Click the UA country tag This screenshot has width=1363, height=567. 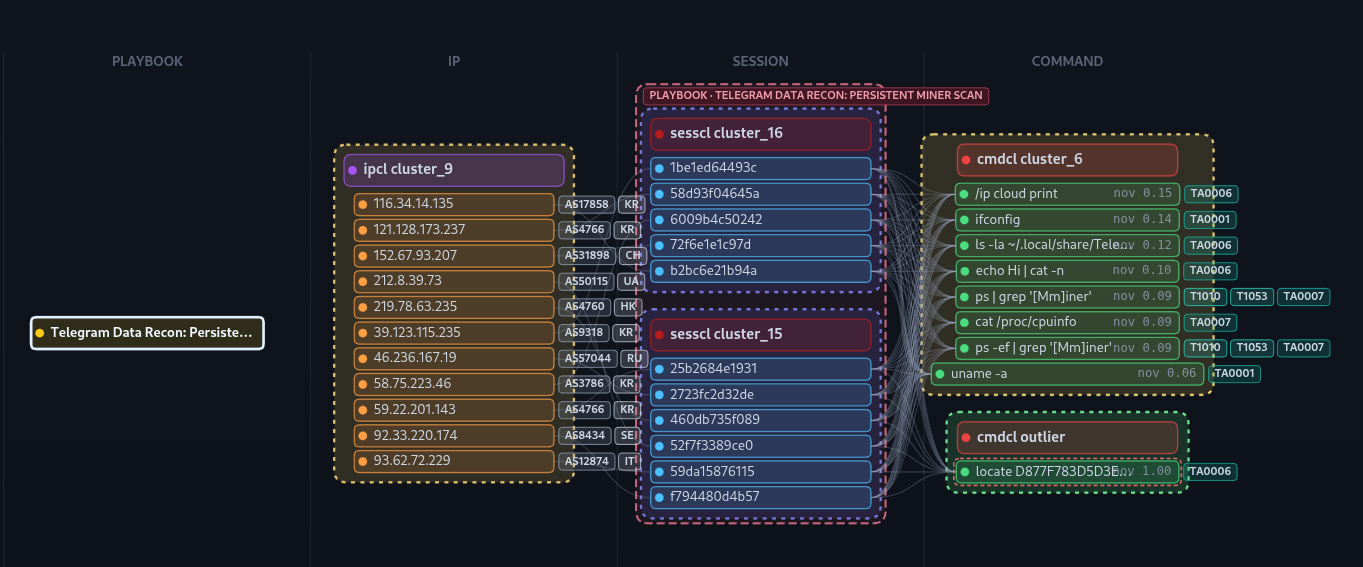pos(631,281)
